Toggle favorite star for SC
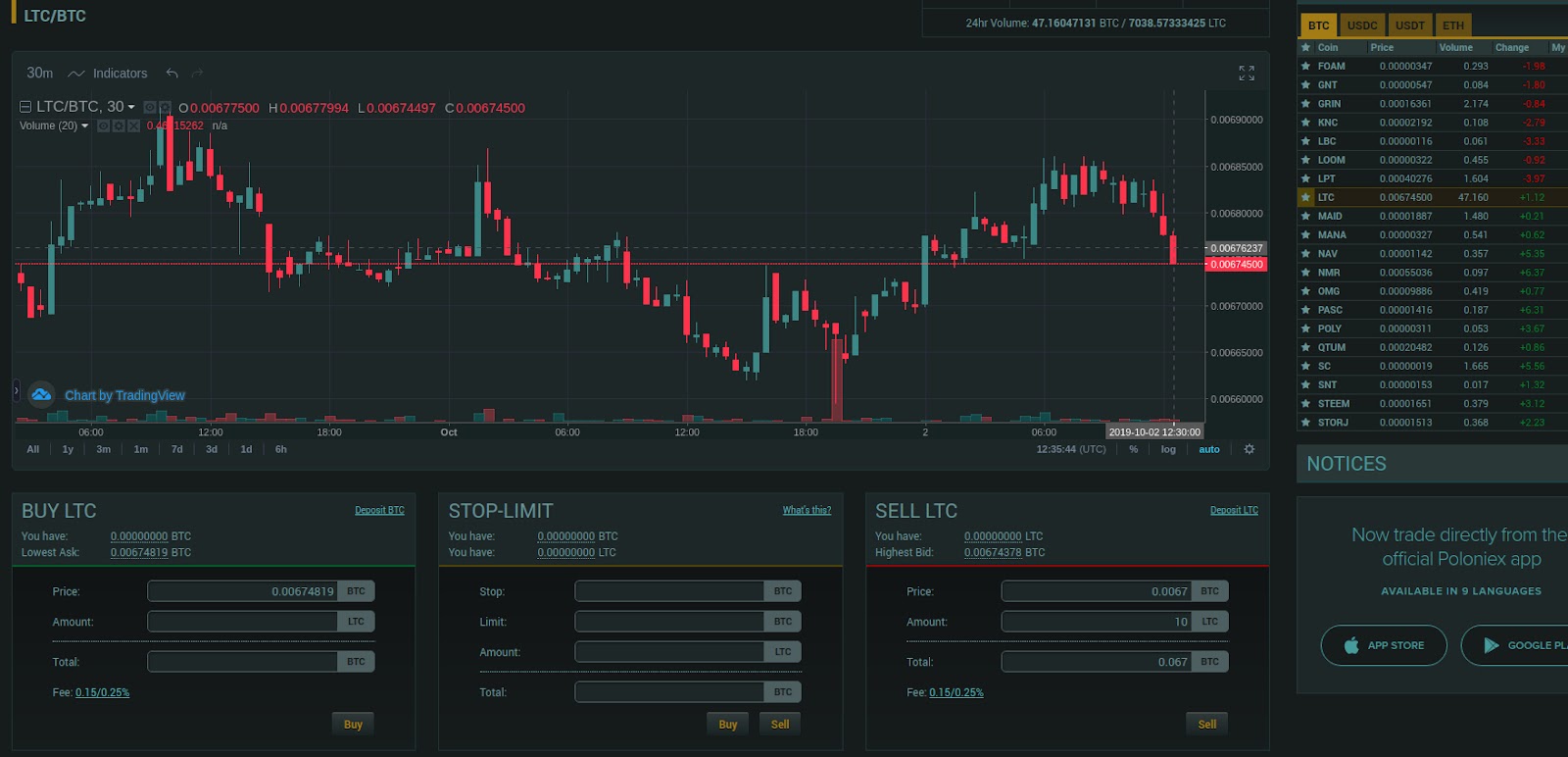 pyautogui.click(x=1305, y=366)
